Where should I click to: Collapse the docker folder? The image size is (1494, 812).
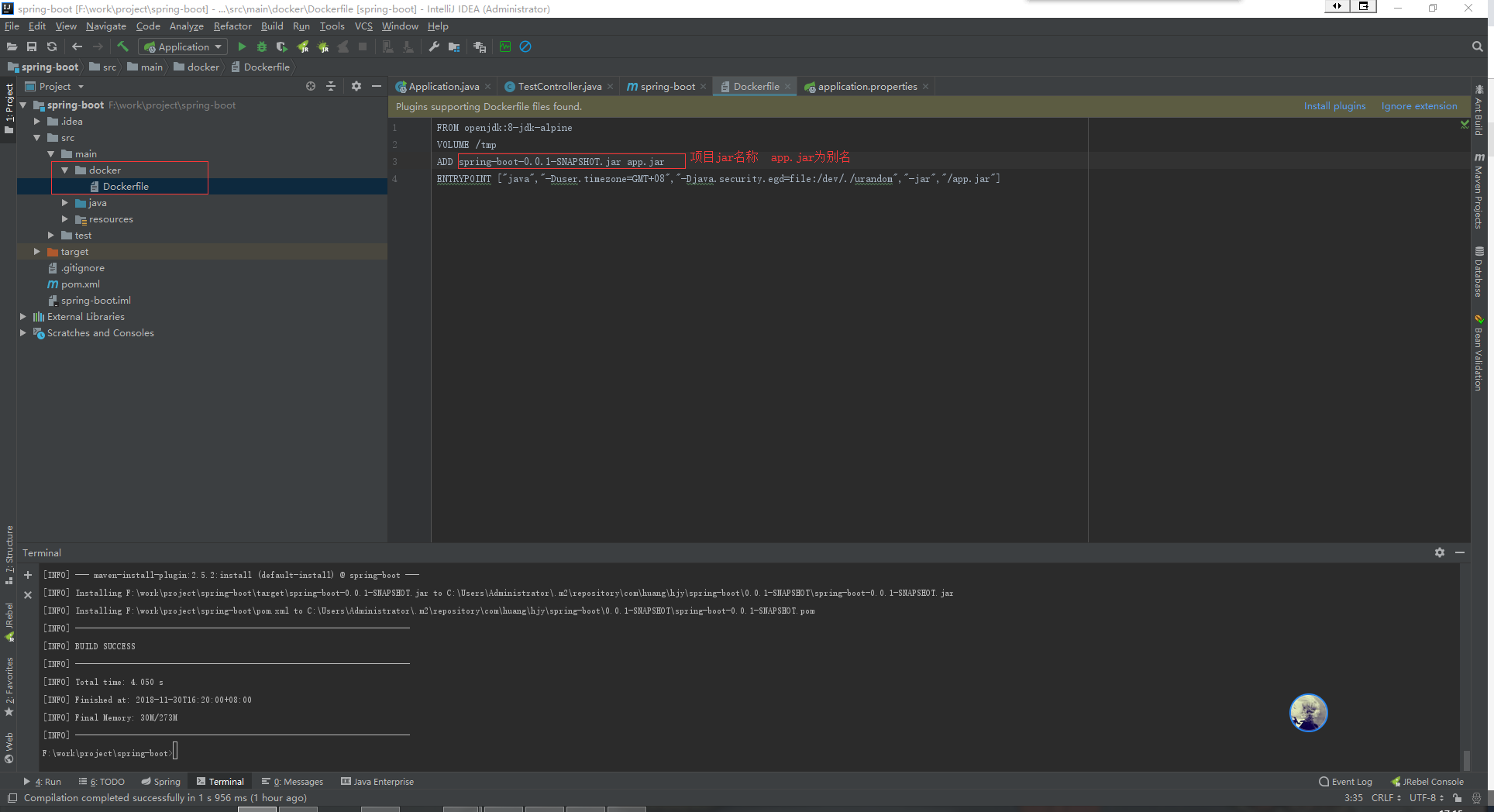tap(65, 170)
